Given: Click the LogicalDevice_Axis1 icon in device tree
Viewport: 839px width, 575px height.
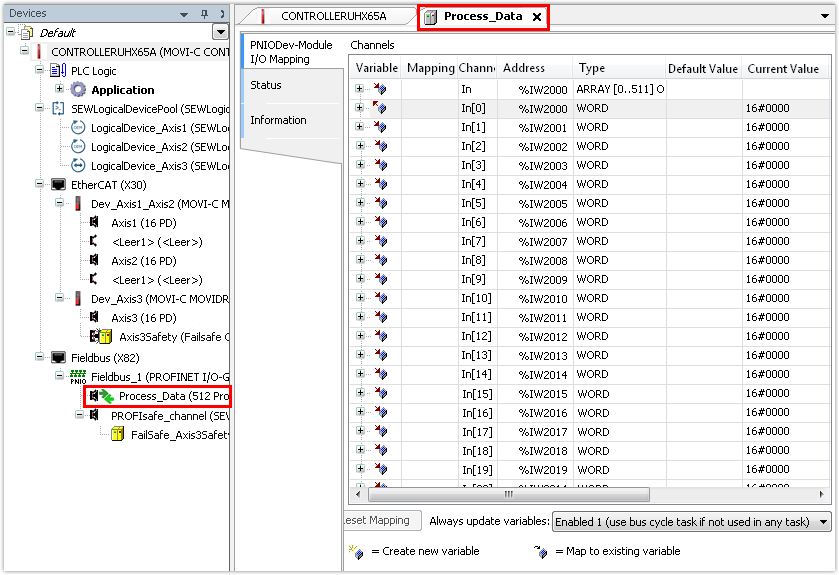Looking at the screenshot, I should 78,128.
